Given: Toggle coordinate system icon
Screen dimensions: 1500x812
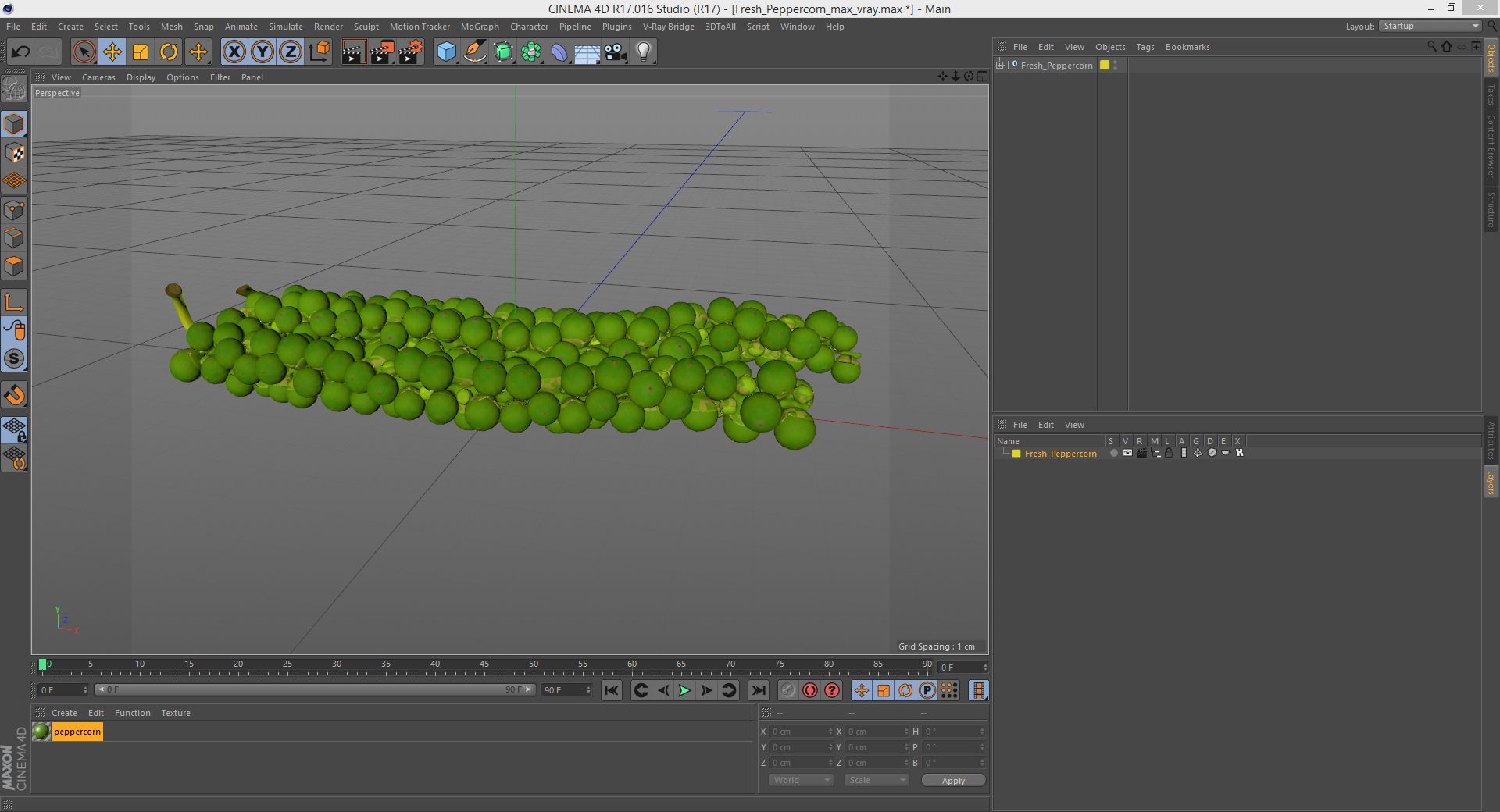Looking at the screenshot, I should [x=320, y=52].
